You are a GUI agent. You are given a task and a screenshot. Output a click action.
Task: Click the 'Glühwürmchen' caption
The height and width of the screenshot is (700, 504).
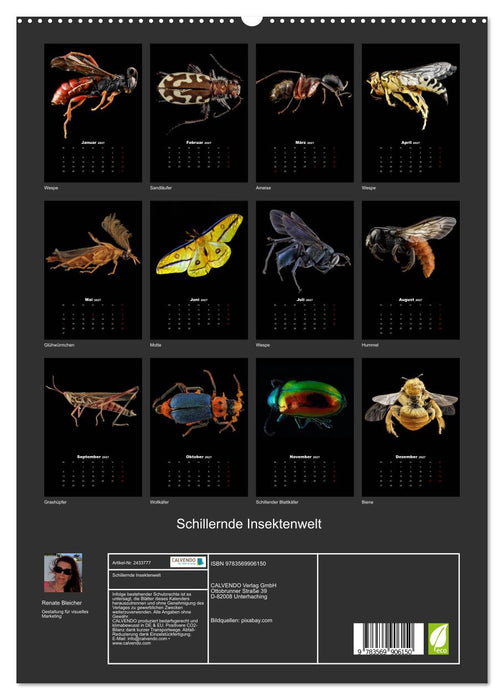pyautogui.click(x=59, y=345)
